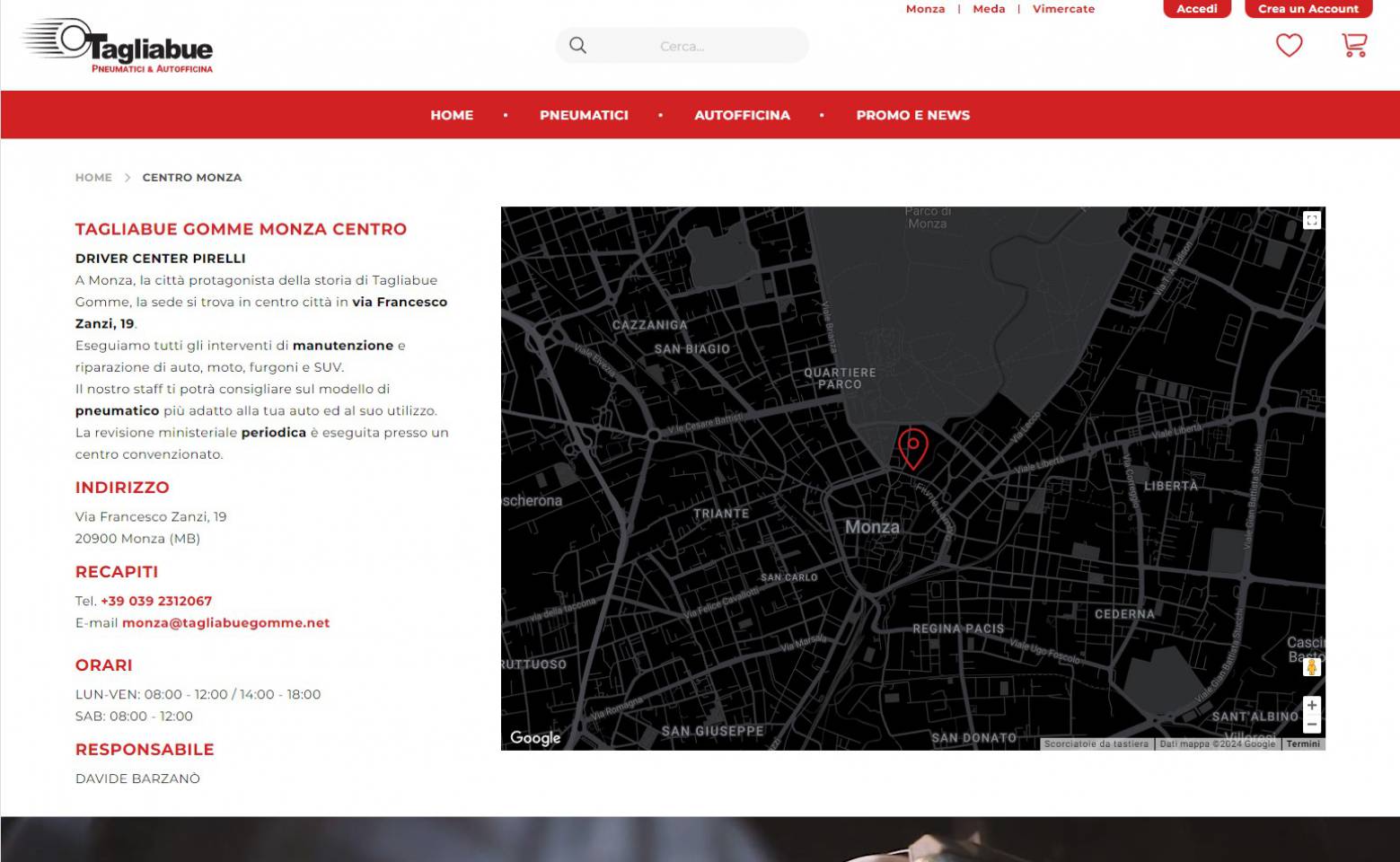Viewport: 1400px width, 862px height.
Task: Click the QUARTIERE PARCO label on map
Action: [840, 378]
